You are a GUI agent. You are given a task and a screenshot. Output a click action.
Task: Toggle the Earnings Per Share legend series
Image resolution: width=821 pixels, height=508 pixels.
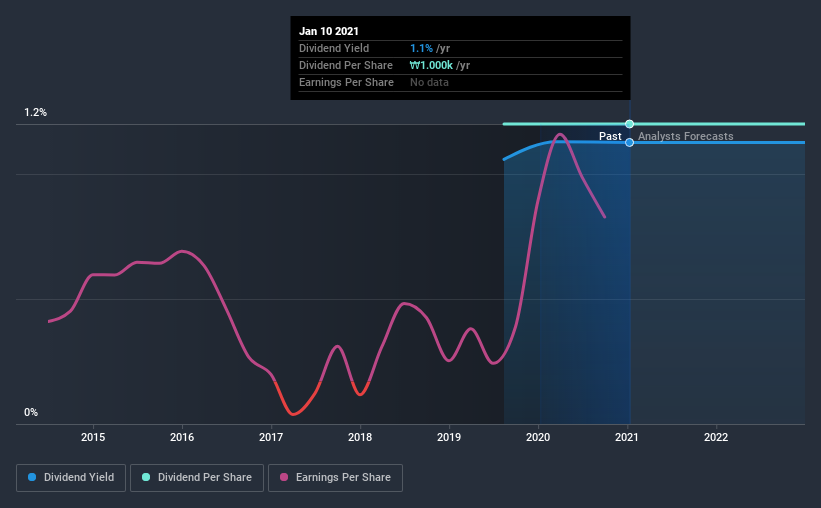(x=335, y=478)
